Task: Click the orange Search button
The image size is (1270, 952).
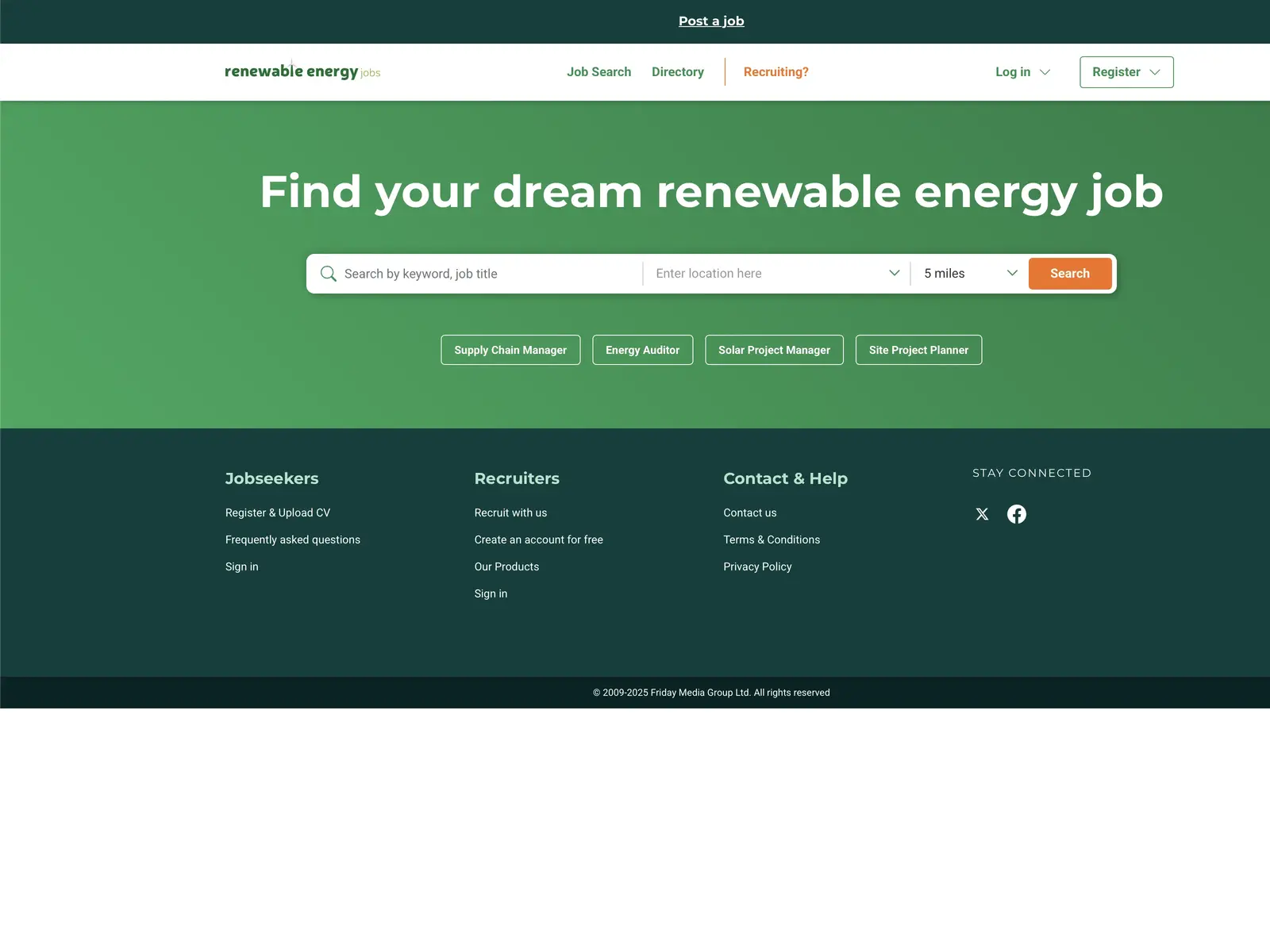Action: (1070, 274)
